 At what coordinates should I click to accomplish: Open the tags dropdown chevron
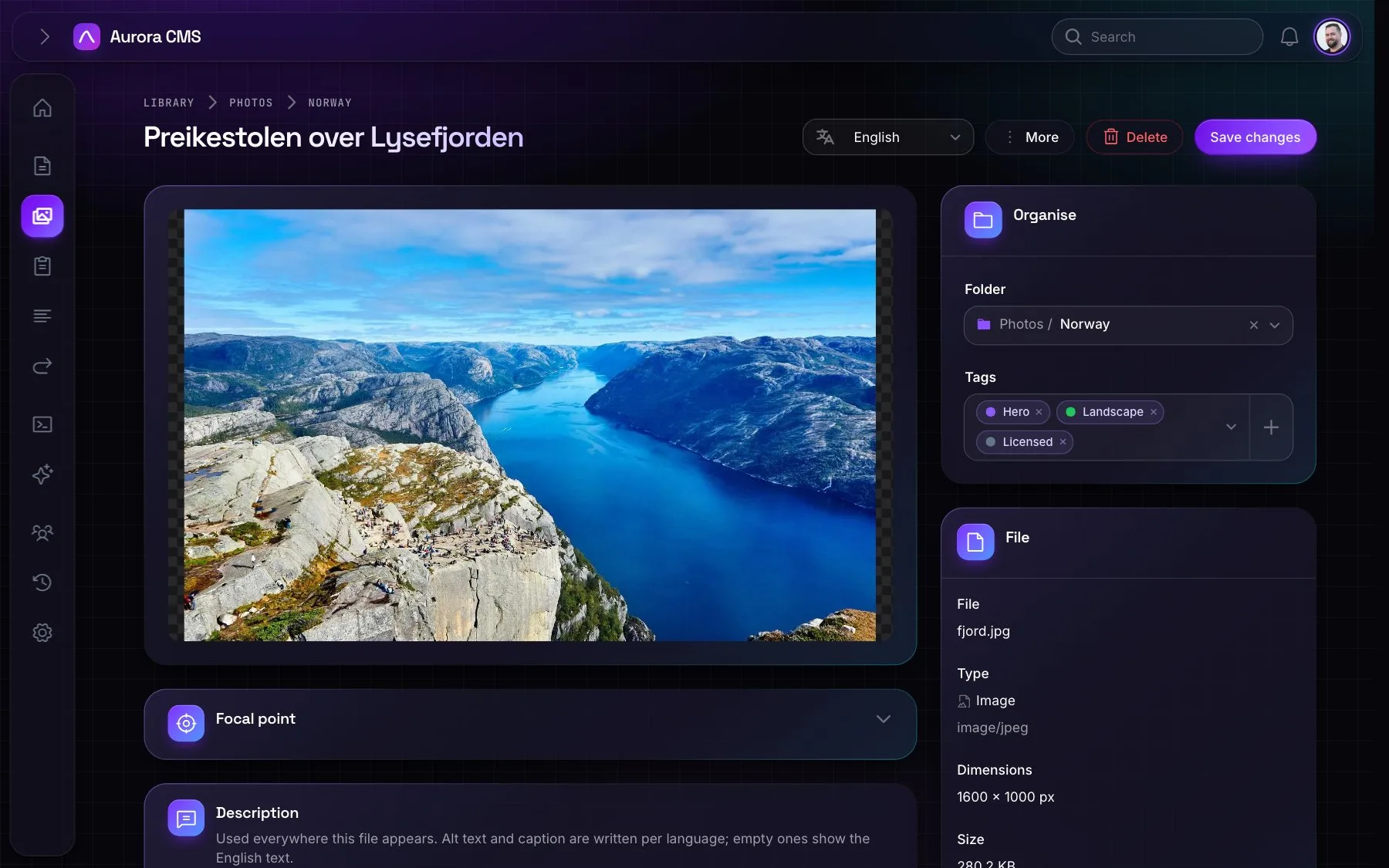pos(1231,427)
